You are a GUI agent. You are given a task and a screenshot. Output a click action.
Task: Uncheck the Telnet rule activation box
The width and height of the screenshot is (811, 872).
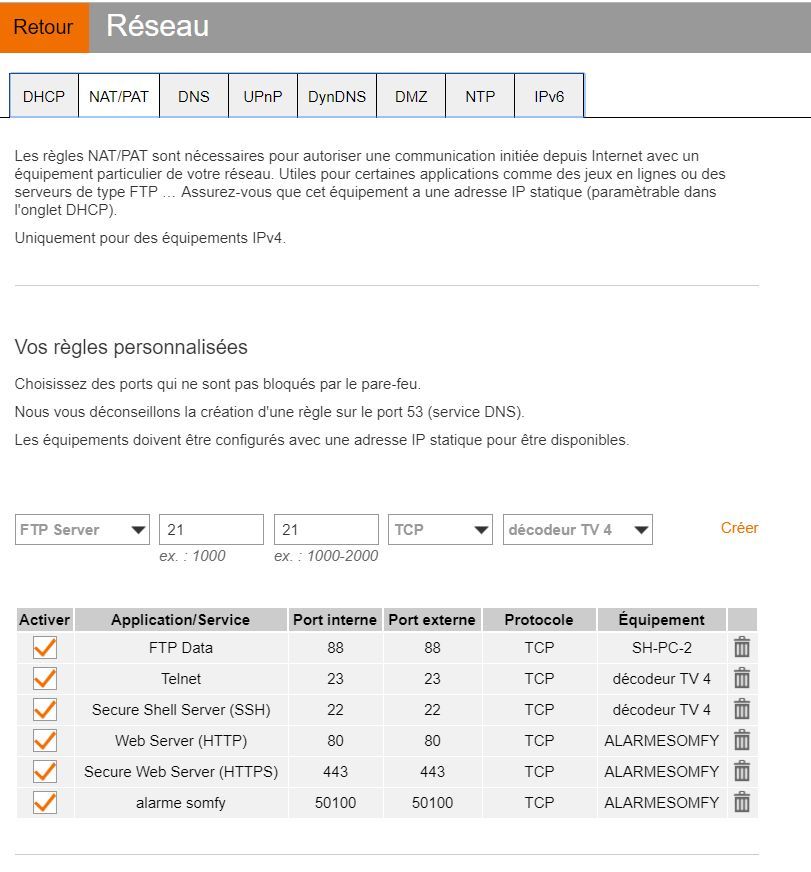[45, 679]
